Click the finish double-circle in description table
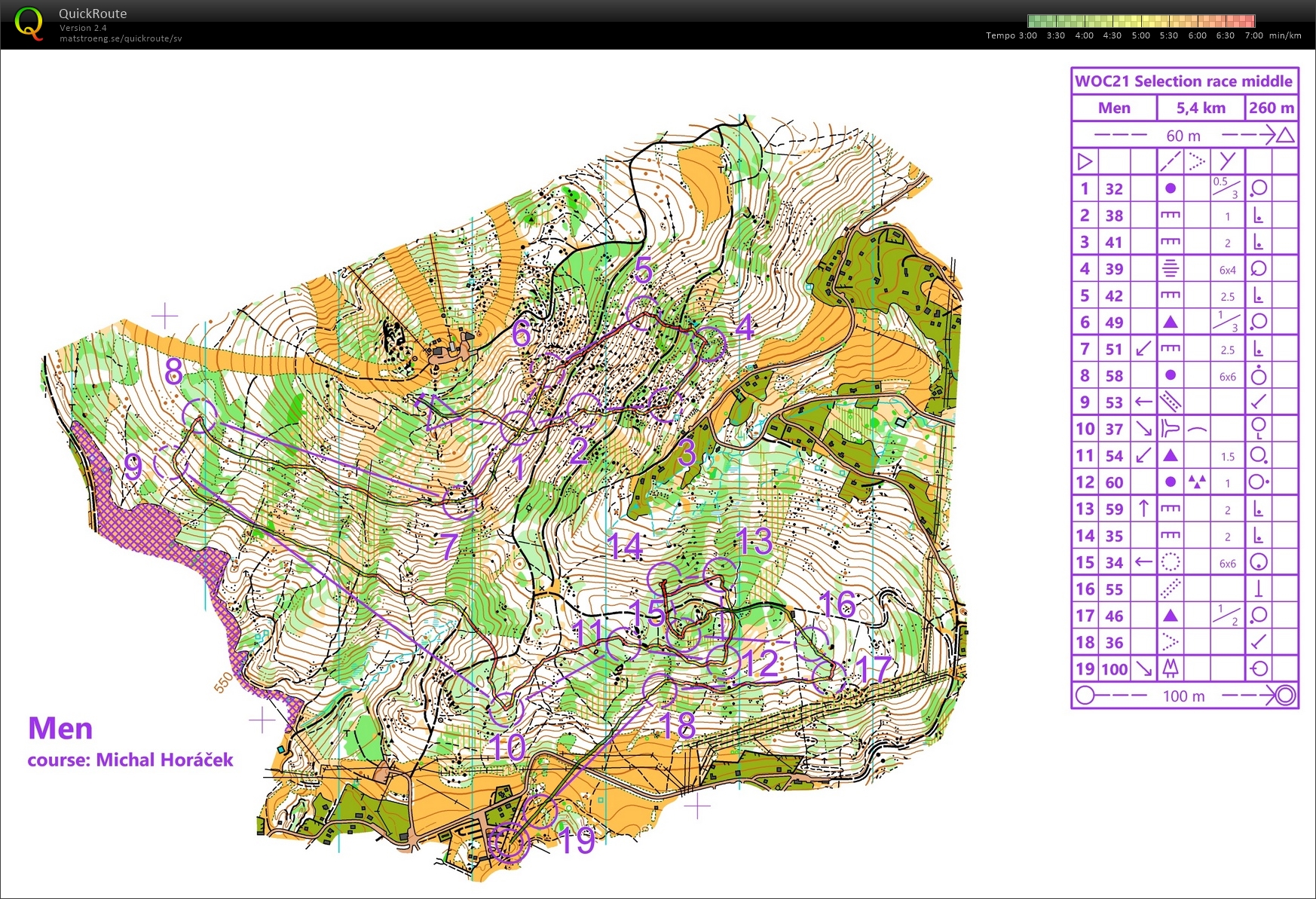 [1286, 695]
